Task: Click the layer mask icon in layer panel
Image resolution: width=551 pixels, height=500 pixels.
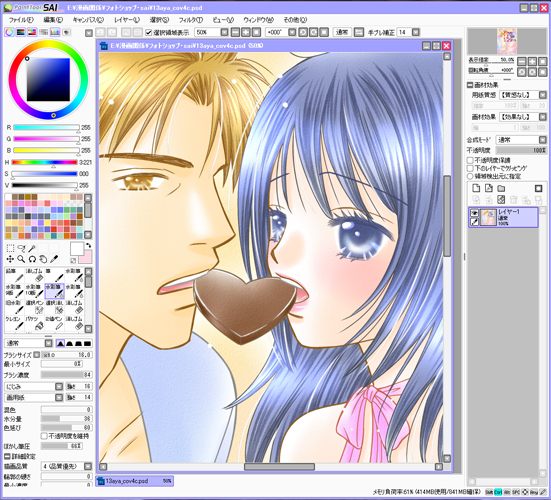Action: [538, 188]
